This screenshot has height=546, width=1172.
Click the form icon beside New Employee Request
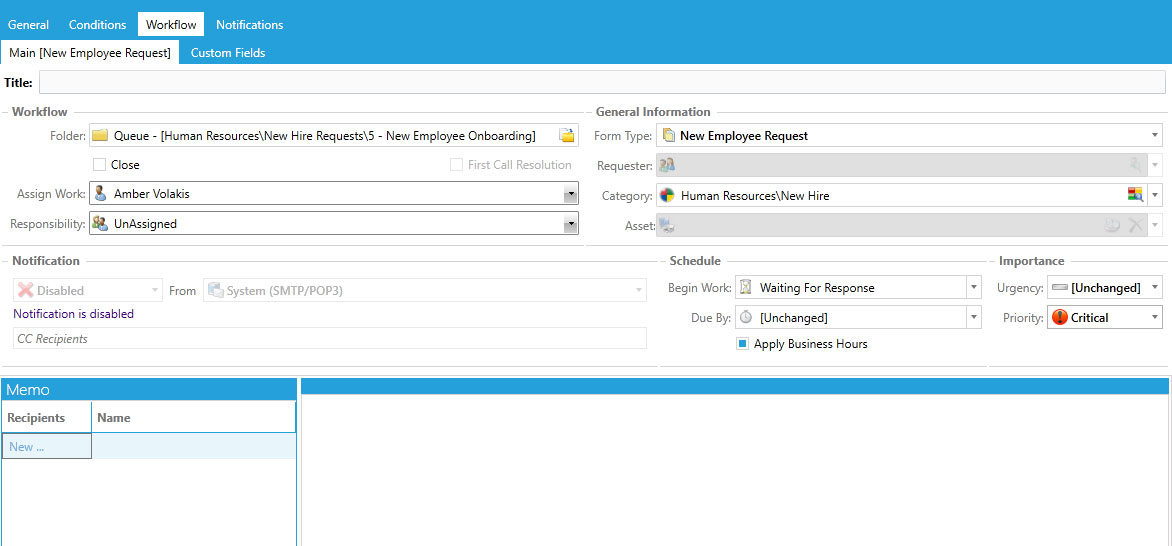point(667,136)
